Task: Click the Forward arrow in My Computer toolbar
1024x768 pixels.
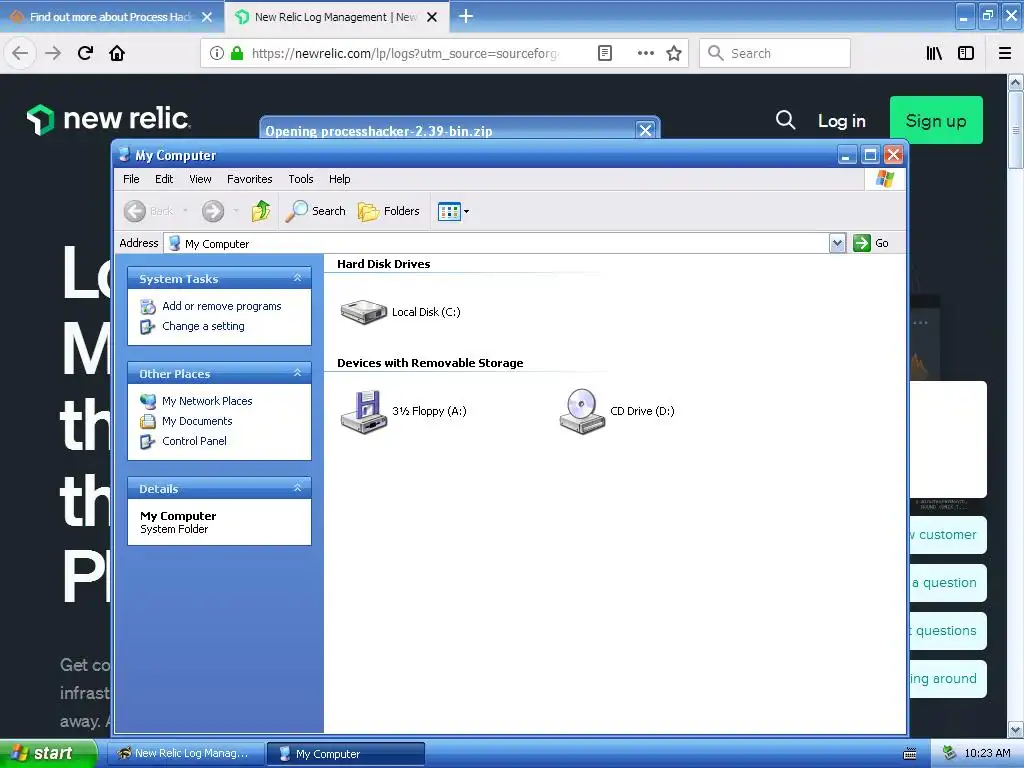Action: click(213, 211)
